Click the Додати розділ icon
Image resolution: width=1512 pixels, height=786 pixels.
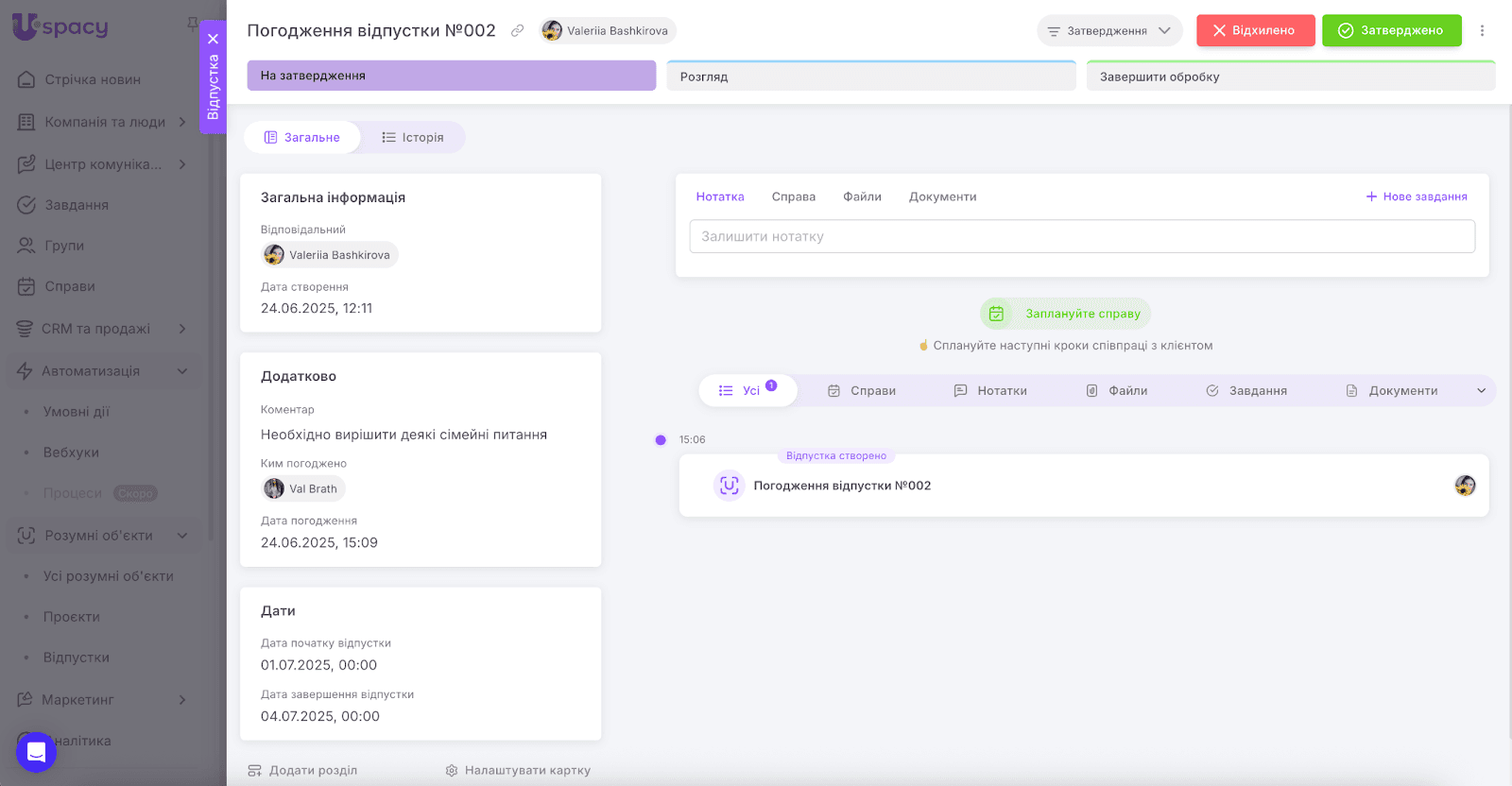(254, 771)
